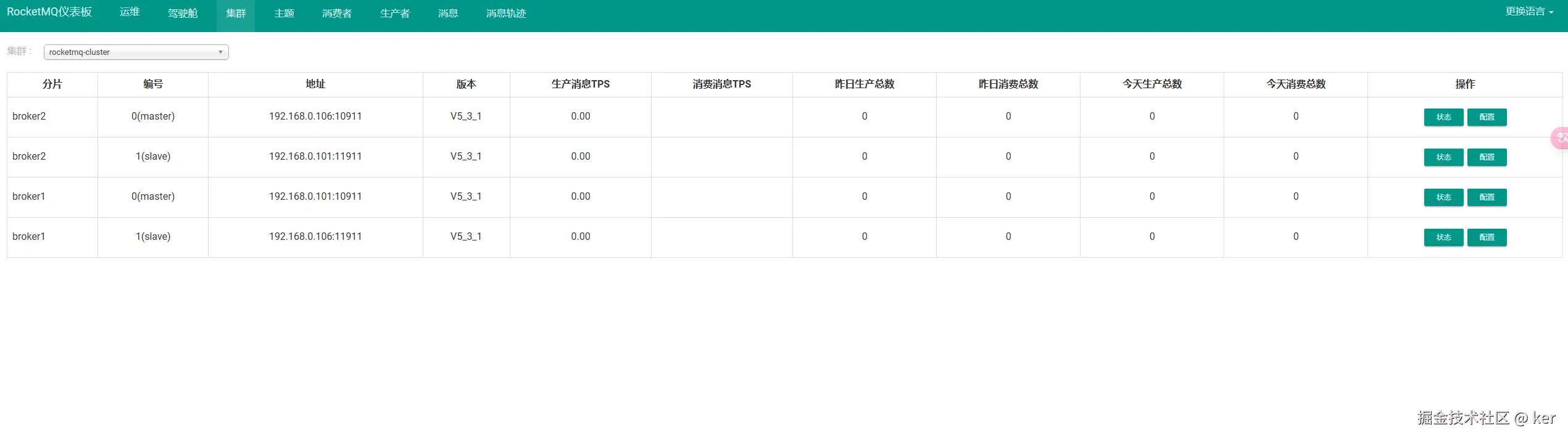The image size is (1568, 439).
Task: Click 状态 for broker1 slave 192.168.0.106:11911
Action: pyautogui.click(x=1443, y=237)
